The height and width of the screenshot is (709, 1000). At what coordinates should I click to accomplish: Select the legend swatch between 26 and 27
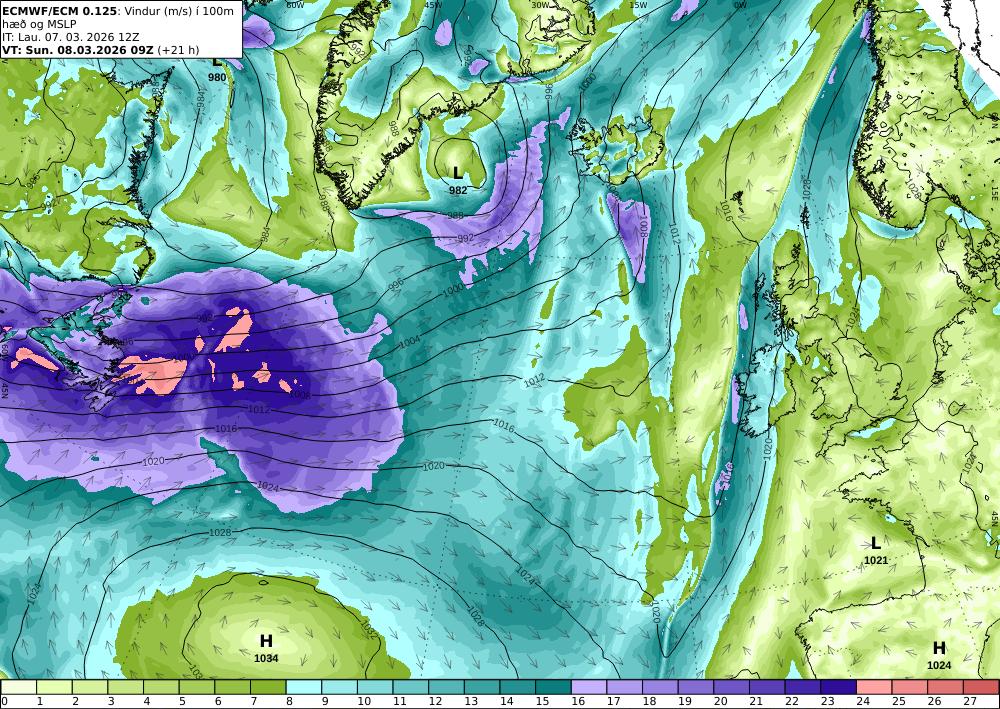(945, 687)
